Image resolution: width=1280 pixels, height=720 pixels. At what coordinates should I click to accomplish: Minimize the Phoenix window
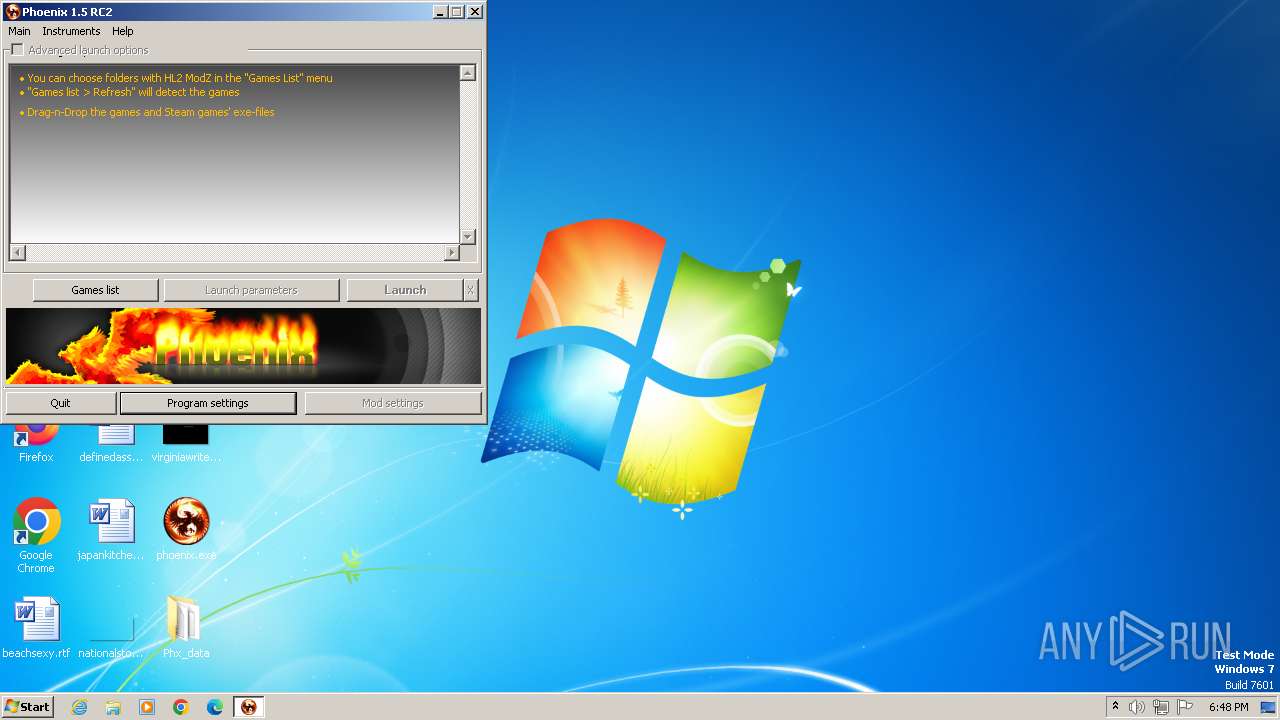[440, 12]
